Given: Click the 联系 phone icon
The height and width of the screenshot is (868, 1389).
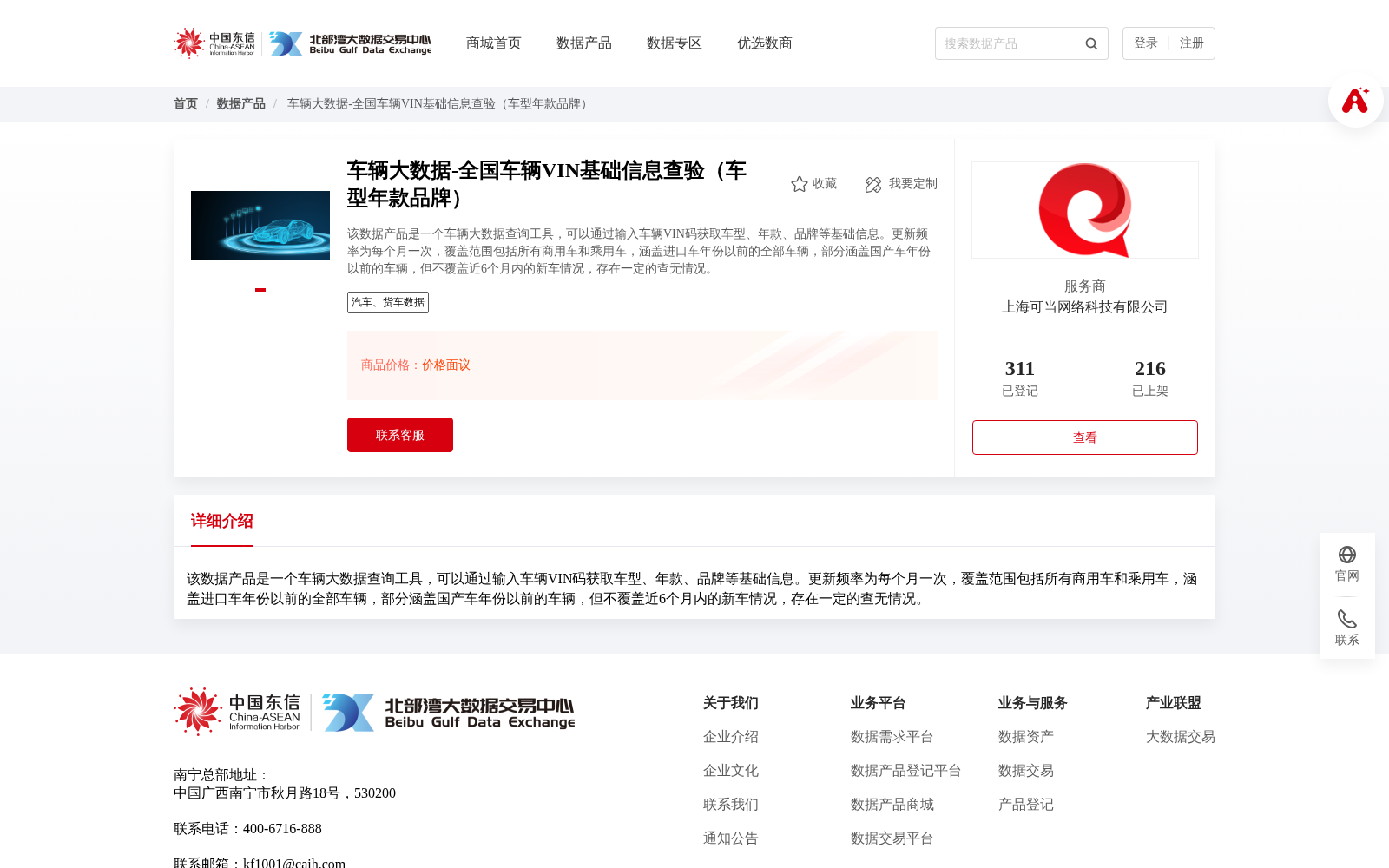Looking at the screenshot, I should pyautogui.click(x=1347, y=619).
